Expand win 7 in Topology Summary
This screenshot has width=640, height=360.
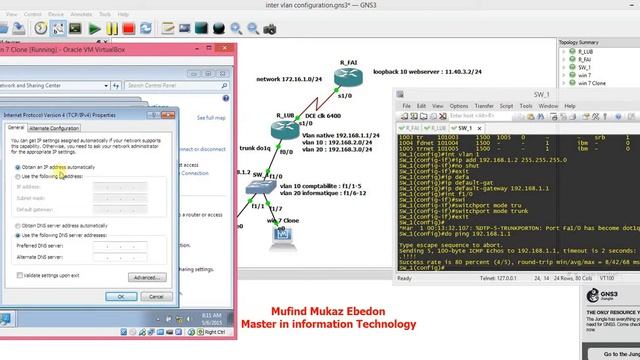[x=564, y=75]
